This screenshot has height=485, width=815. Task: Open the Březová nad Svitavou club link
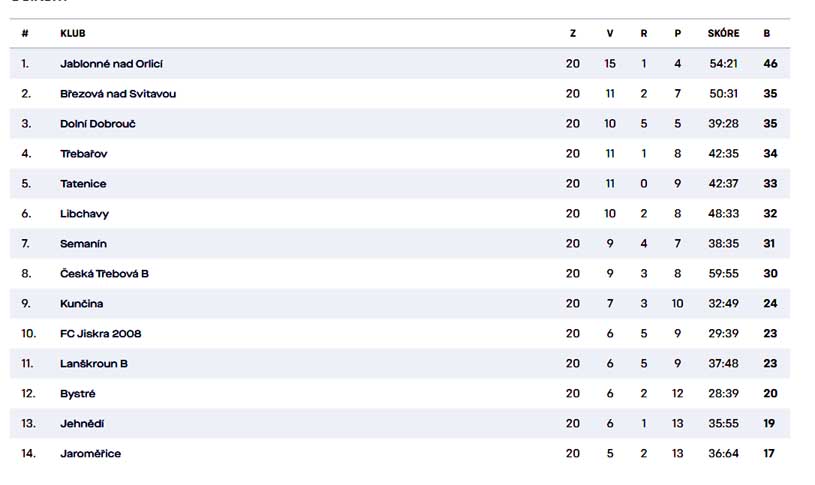pos(118,94)
